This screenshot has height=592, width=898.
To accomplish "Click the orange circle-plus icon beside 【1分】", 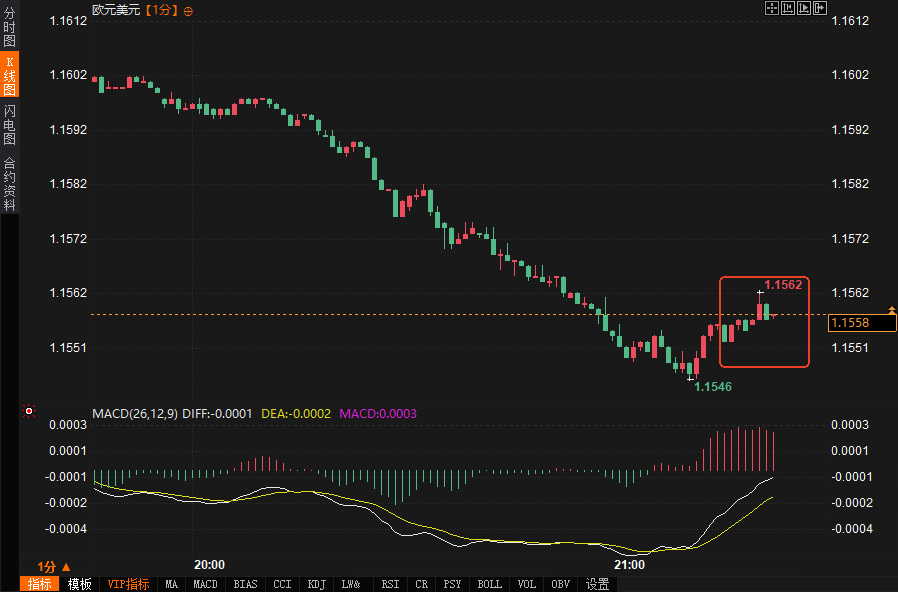I will 189,10.
